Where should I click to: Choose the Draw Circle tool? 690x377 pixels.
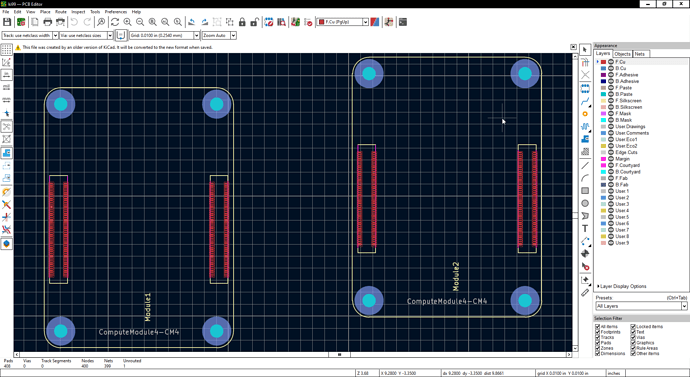click(585, 203)
